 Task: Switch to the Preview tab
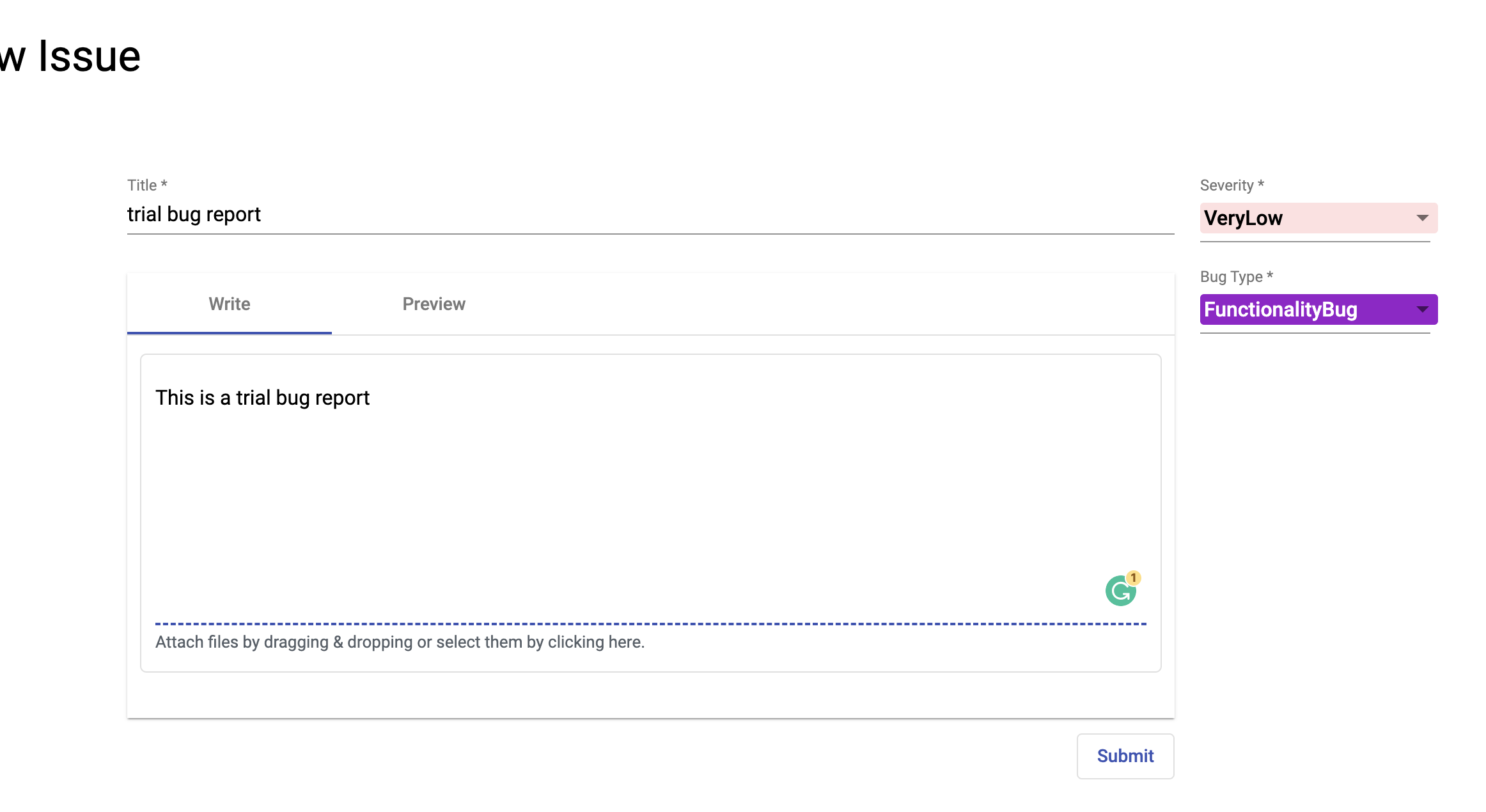click(x=434, y=304)
